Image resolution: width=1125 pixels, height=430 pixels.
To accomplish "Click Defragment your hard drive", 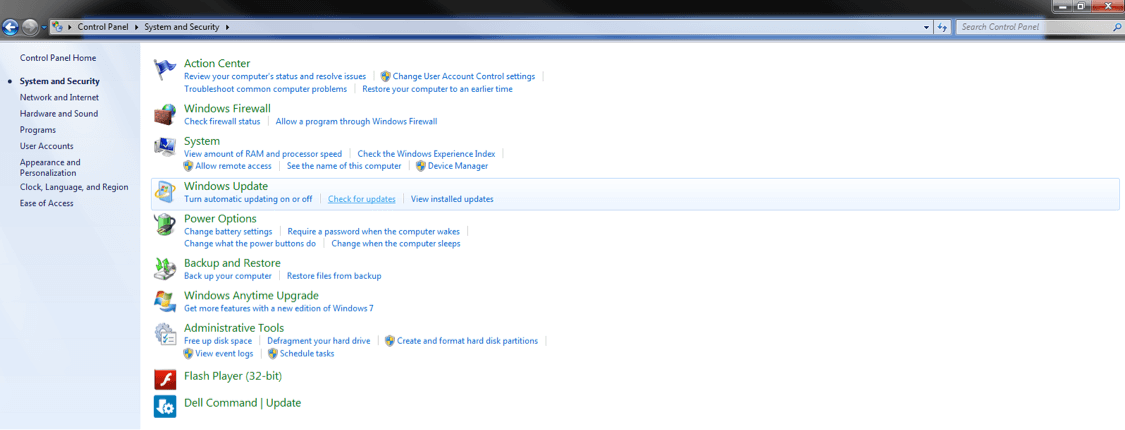I will click(x=319, y=341).
